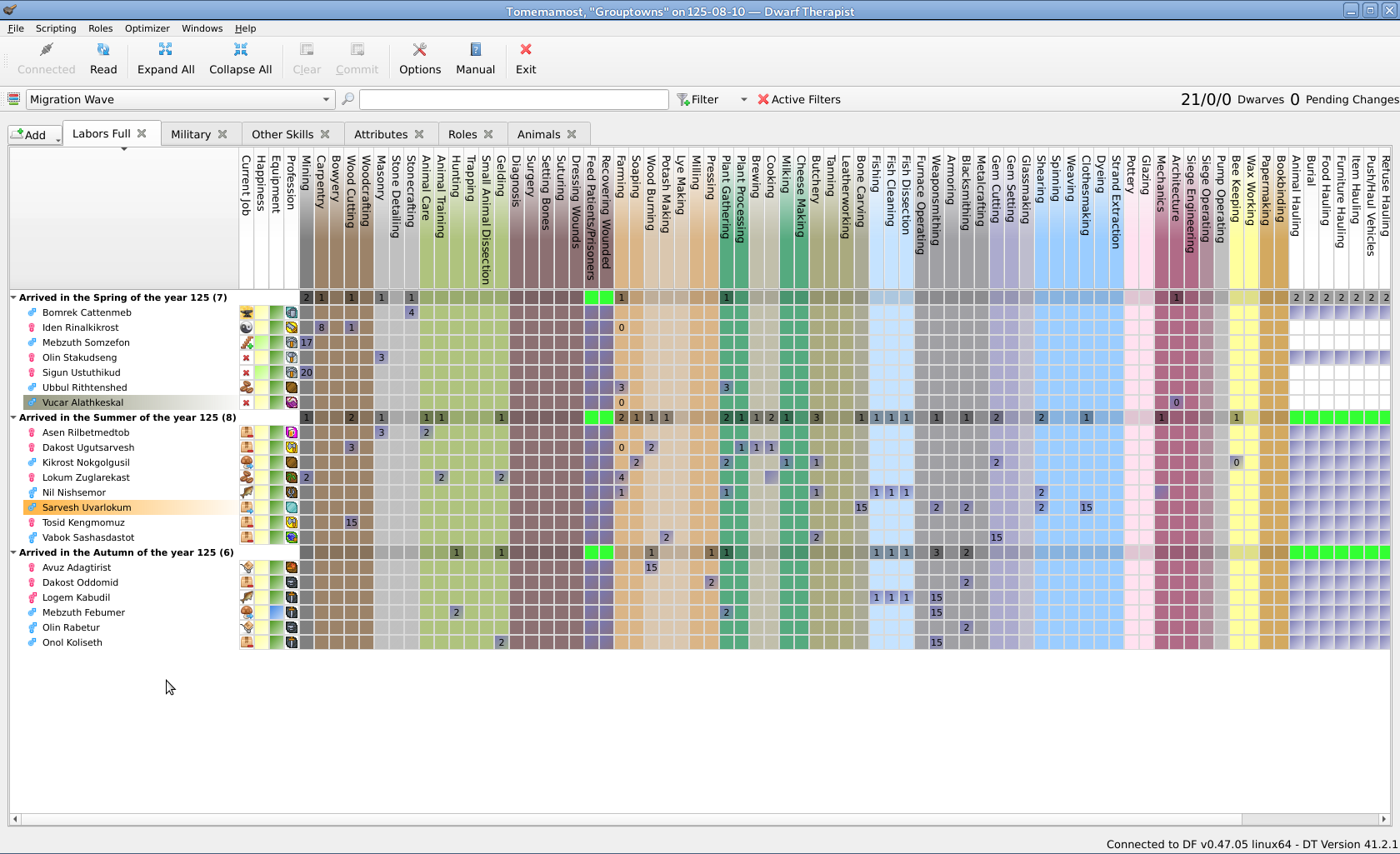Collapse the Spring of year 125 group

coord(13,297)
